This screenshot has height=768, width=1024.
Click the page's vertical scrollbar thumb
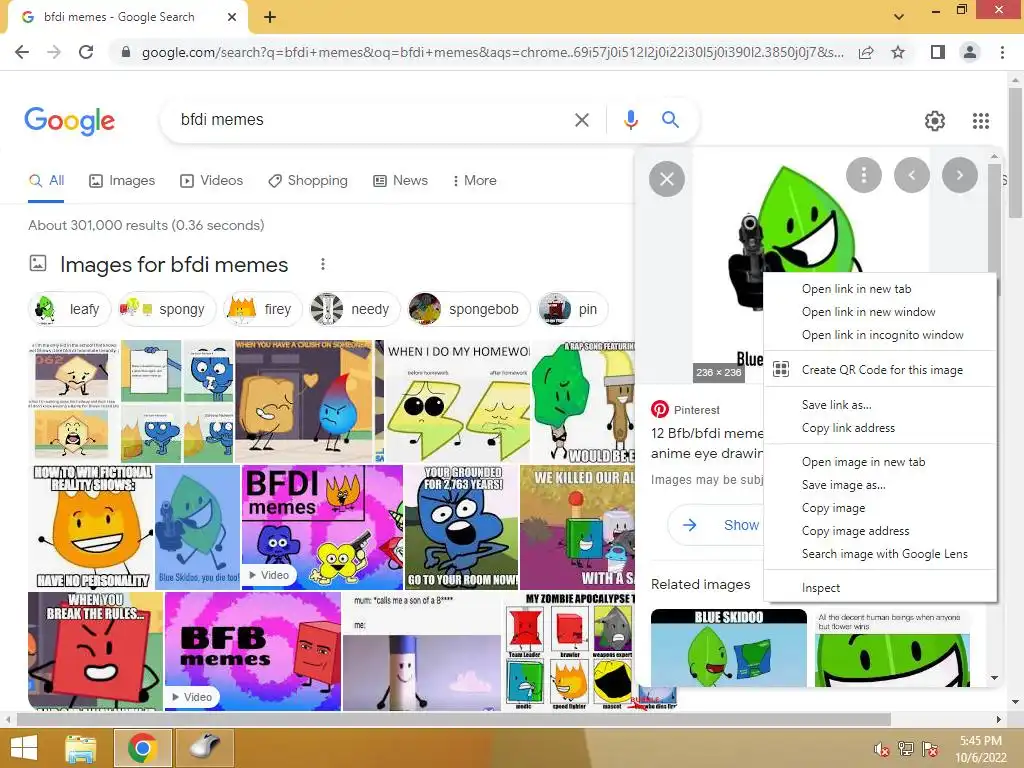click(1015, 152)
